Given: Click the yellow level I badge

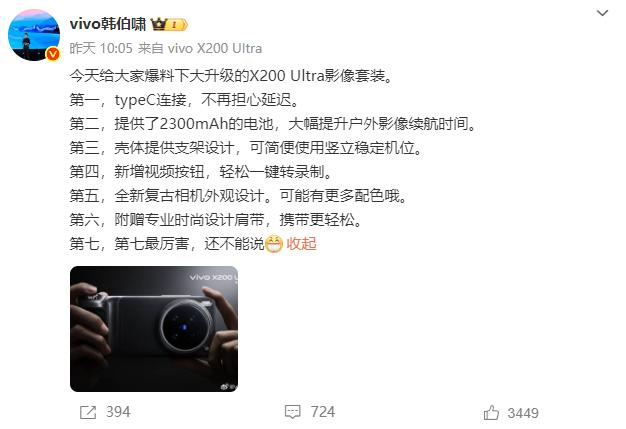Looking at the screenshot, I should click(x=176, y=25).
